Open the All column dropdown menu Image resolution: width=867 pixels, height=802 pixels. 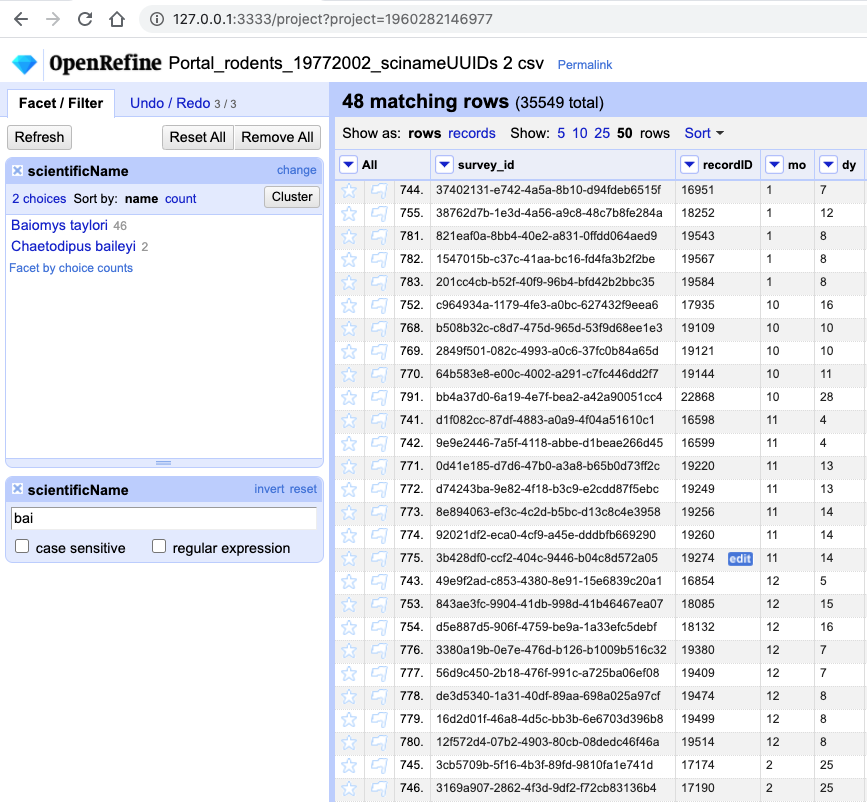coord(348,164)
